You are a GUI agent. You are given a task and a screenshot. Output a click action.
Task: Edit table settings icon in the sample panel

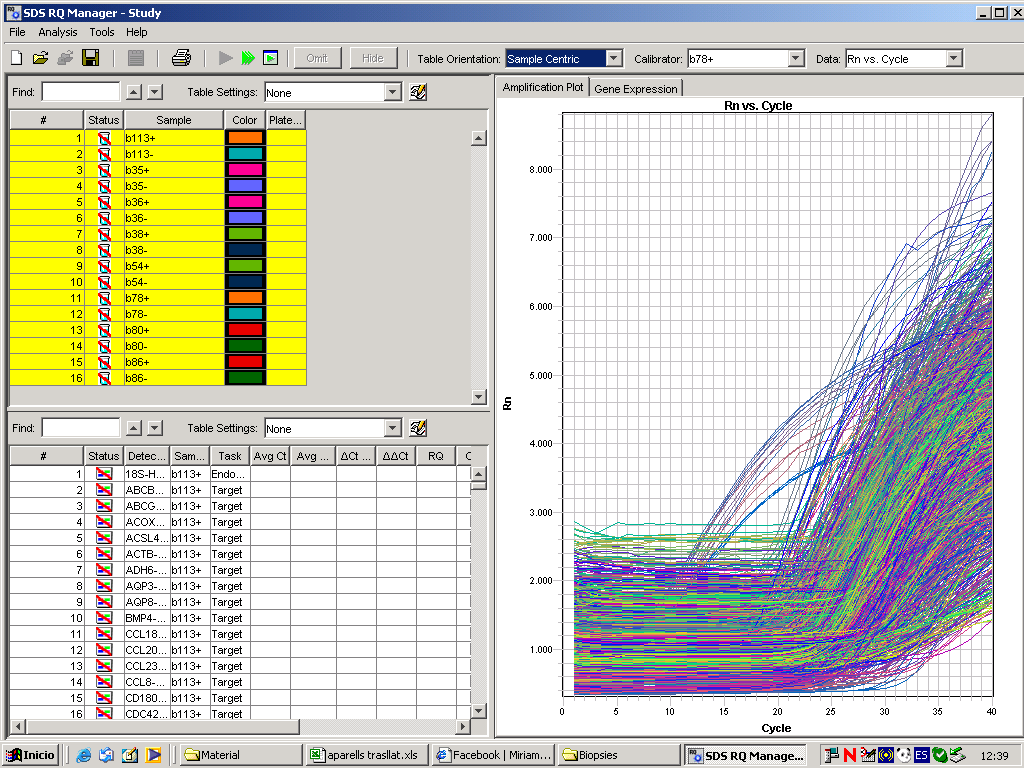click(419, 92)
